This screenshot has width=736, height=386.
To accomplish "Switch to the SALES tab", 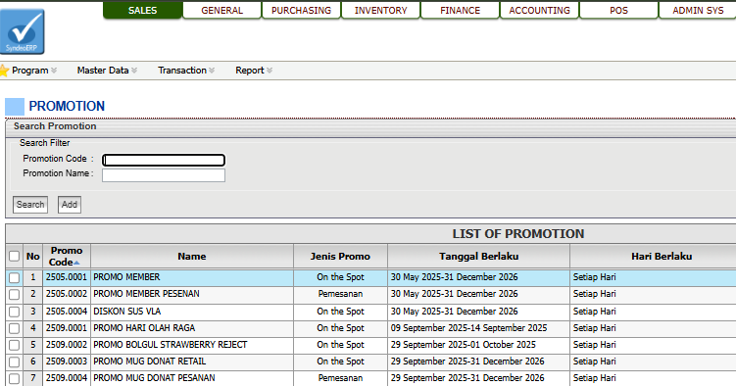I will [143, 10].
